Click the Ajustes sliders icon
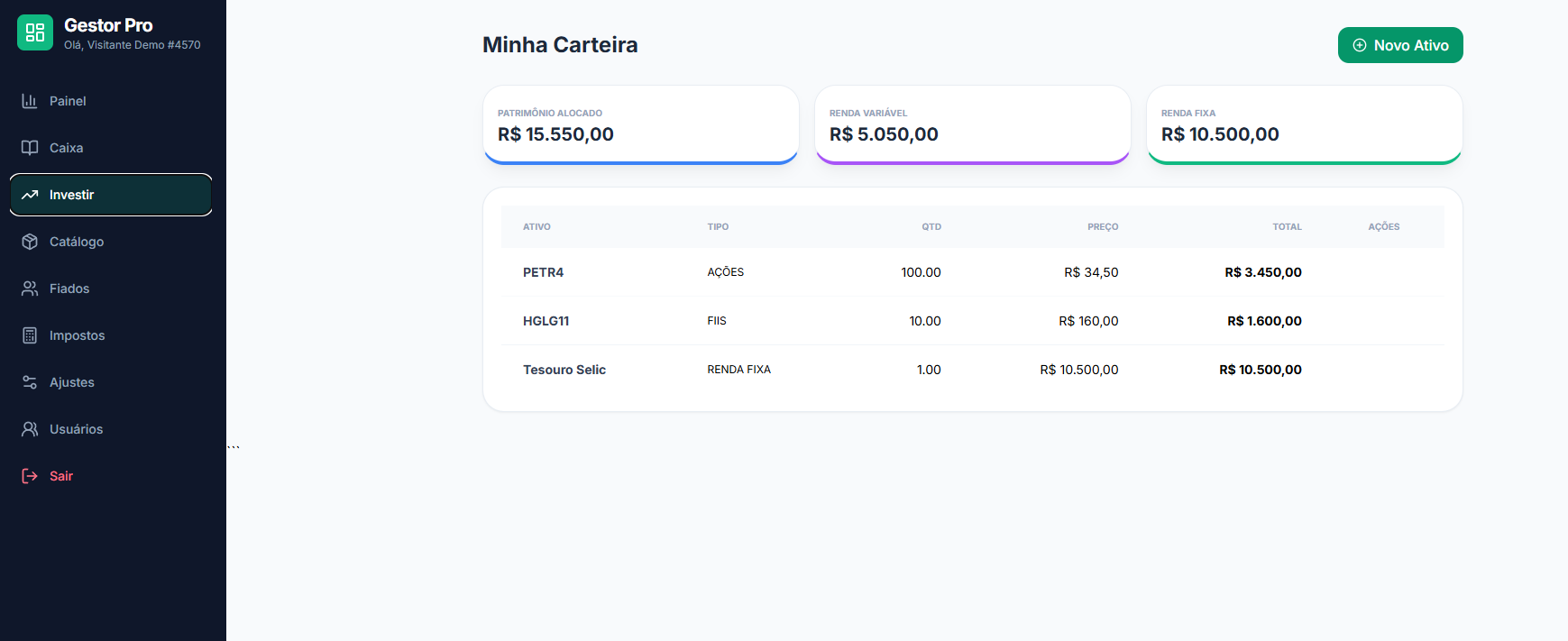Image resolution: width=1568 pixels, height=641 pixels. 30,382
